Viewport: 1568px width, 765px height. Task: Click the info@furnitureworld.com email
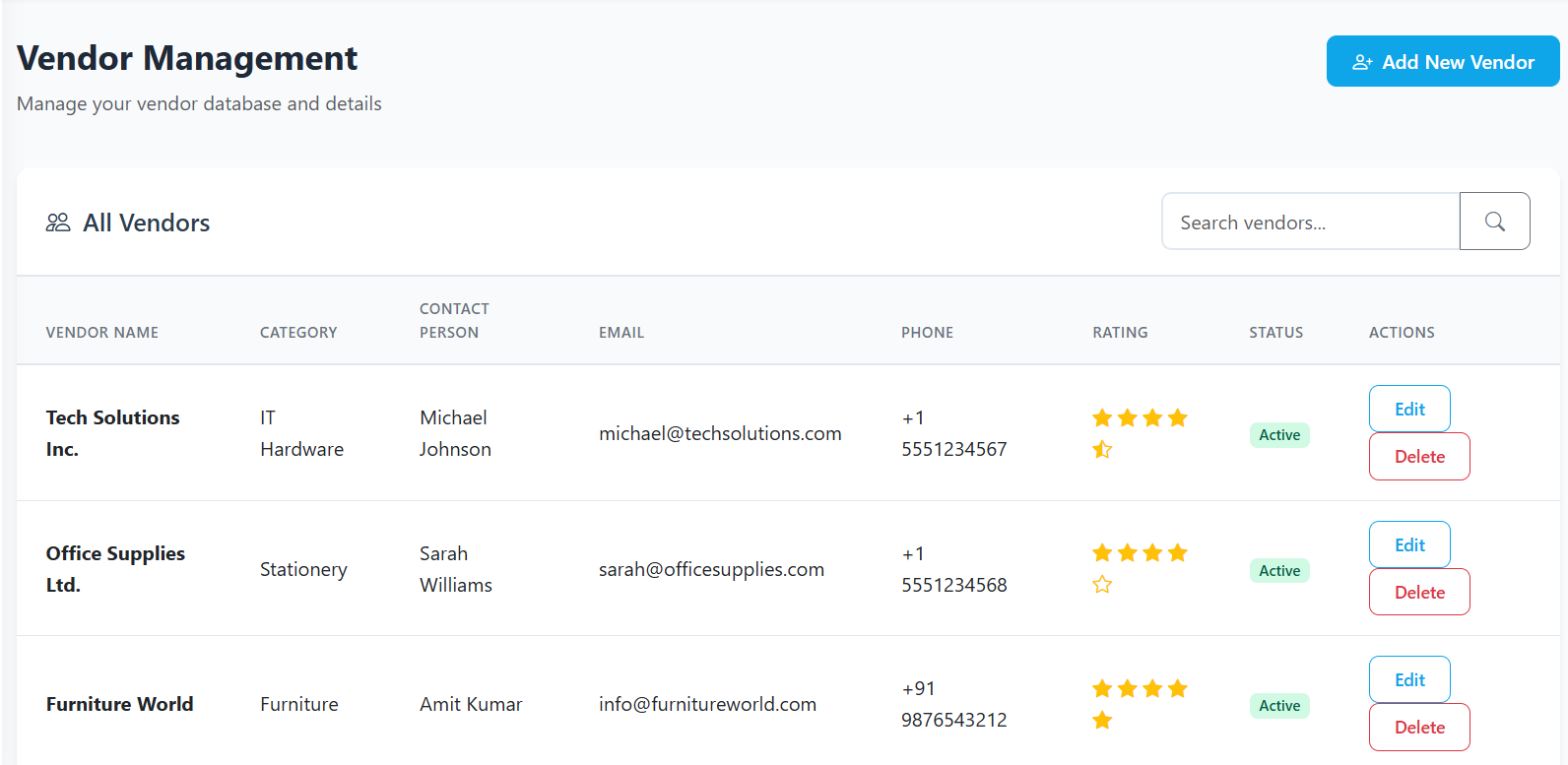click(707, 704)
